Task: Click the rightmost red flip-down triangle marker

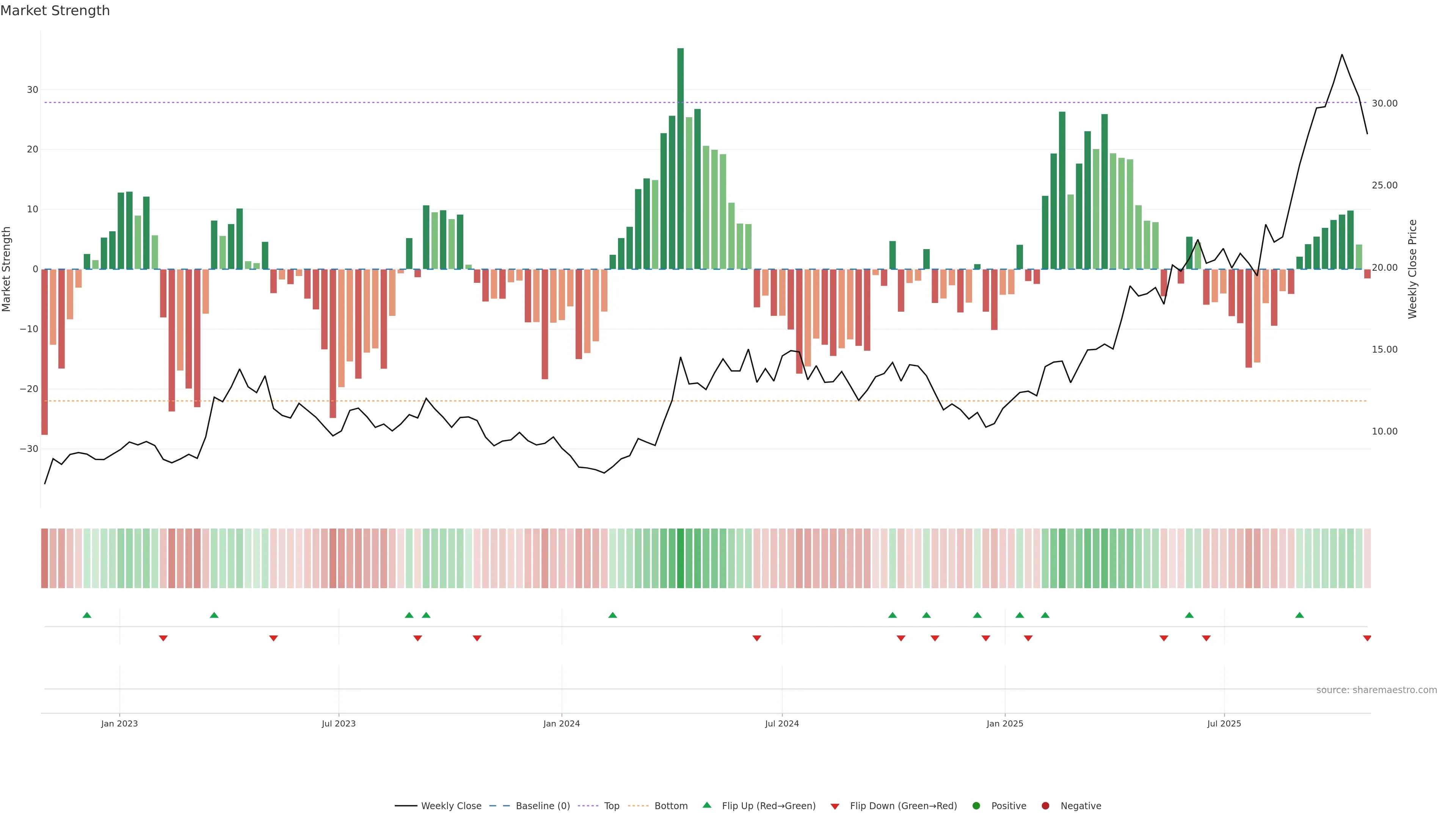Action: [1367, 638]
